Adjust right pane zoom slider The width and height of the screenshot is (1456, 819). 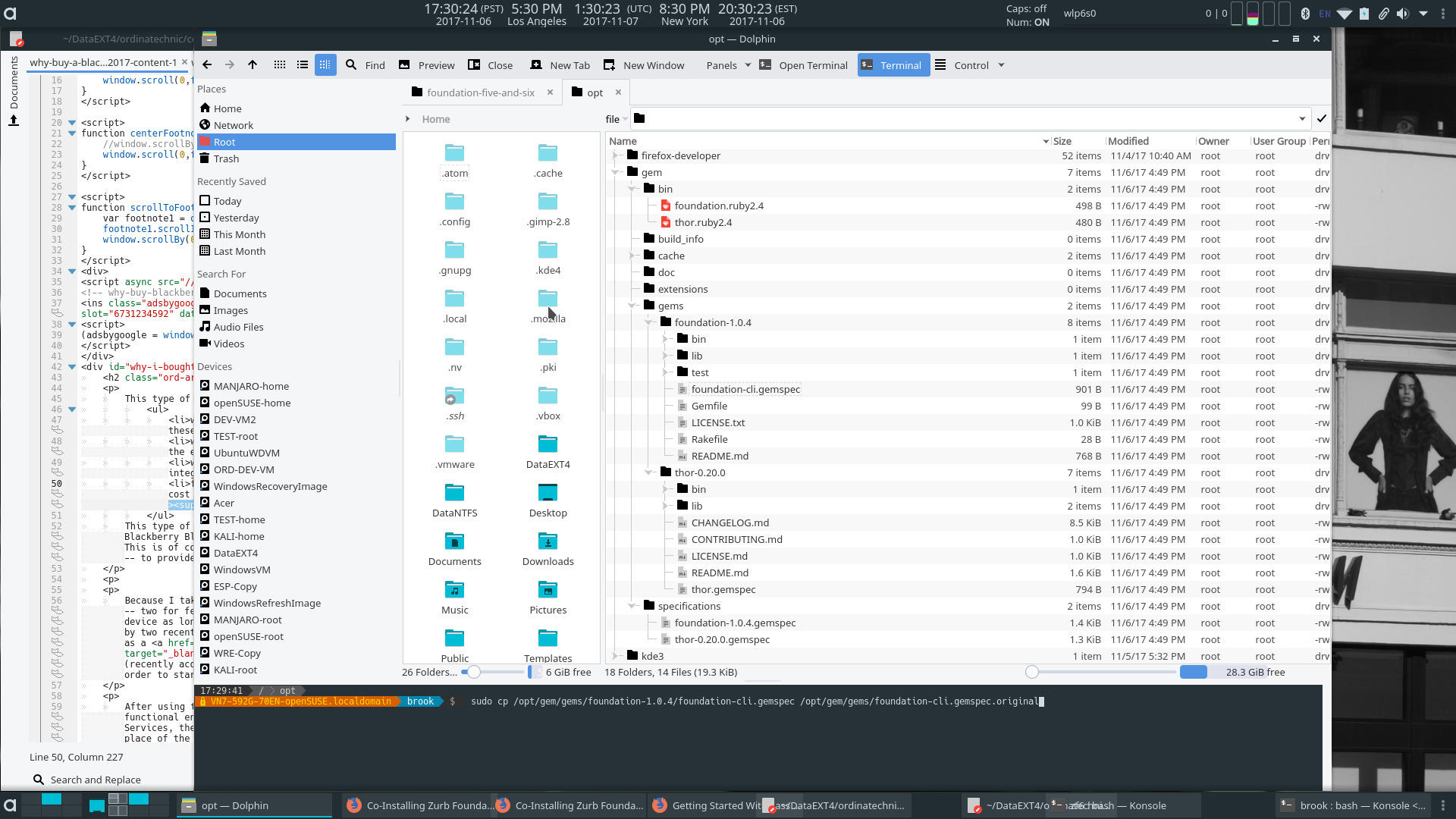click(1031, 672)
